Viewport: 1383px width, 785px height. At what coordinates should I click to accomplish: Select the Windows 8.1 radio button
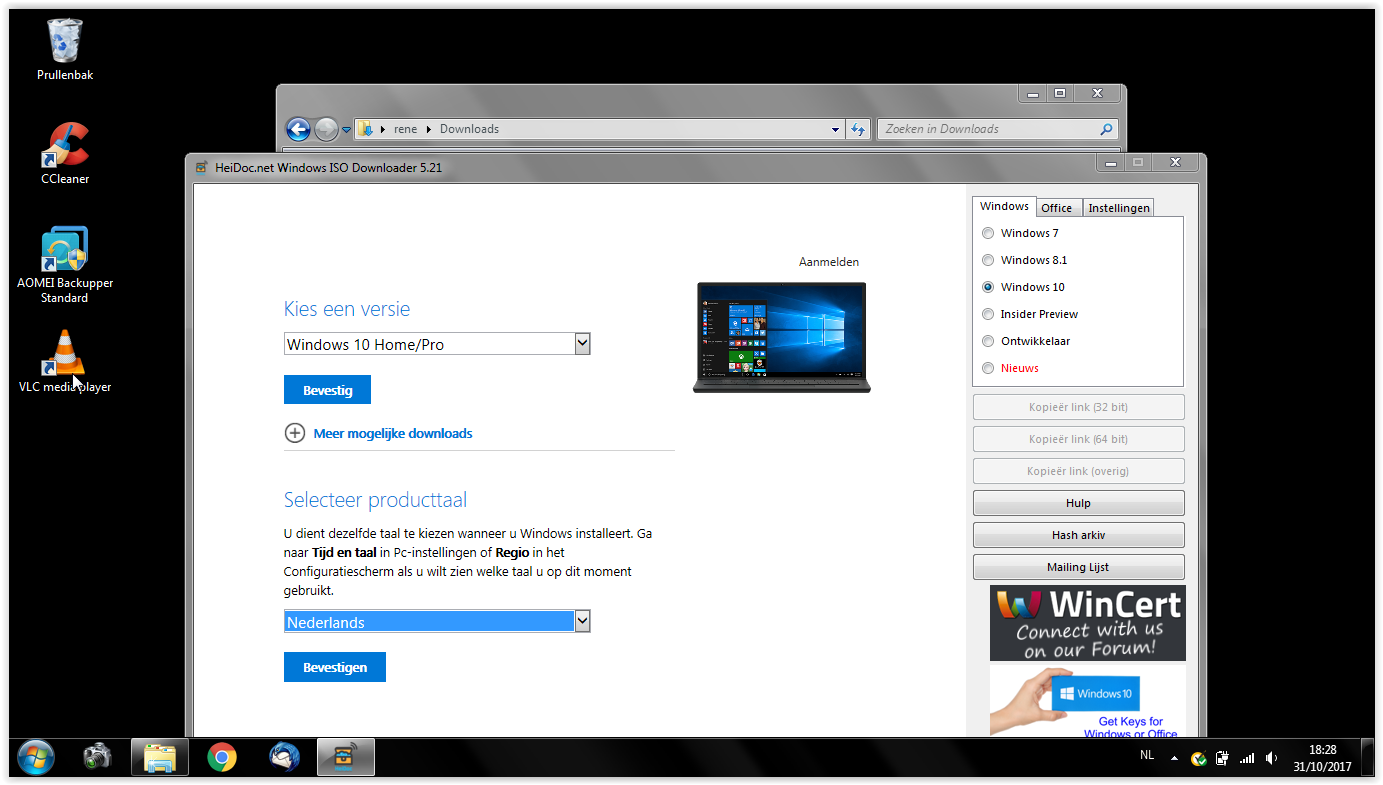[x=988, y=260]
